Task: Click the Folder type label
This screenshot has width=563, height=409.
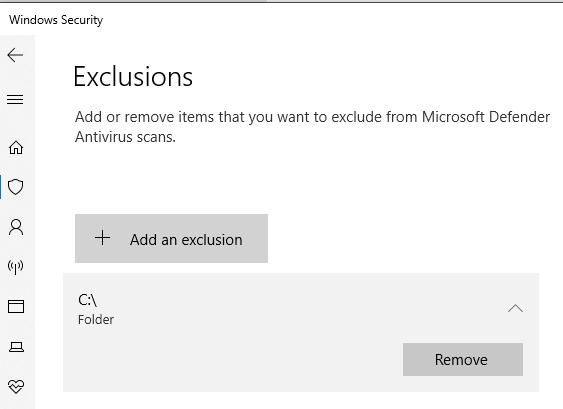Action: (96, 320)
